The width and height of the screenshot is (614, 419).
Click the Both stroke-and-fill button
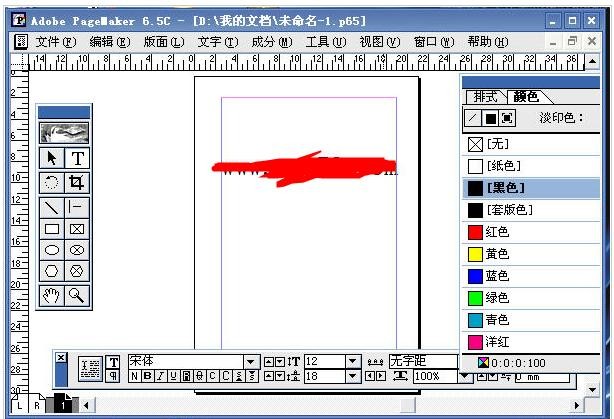[x=507, y=118]
